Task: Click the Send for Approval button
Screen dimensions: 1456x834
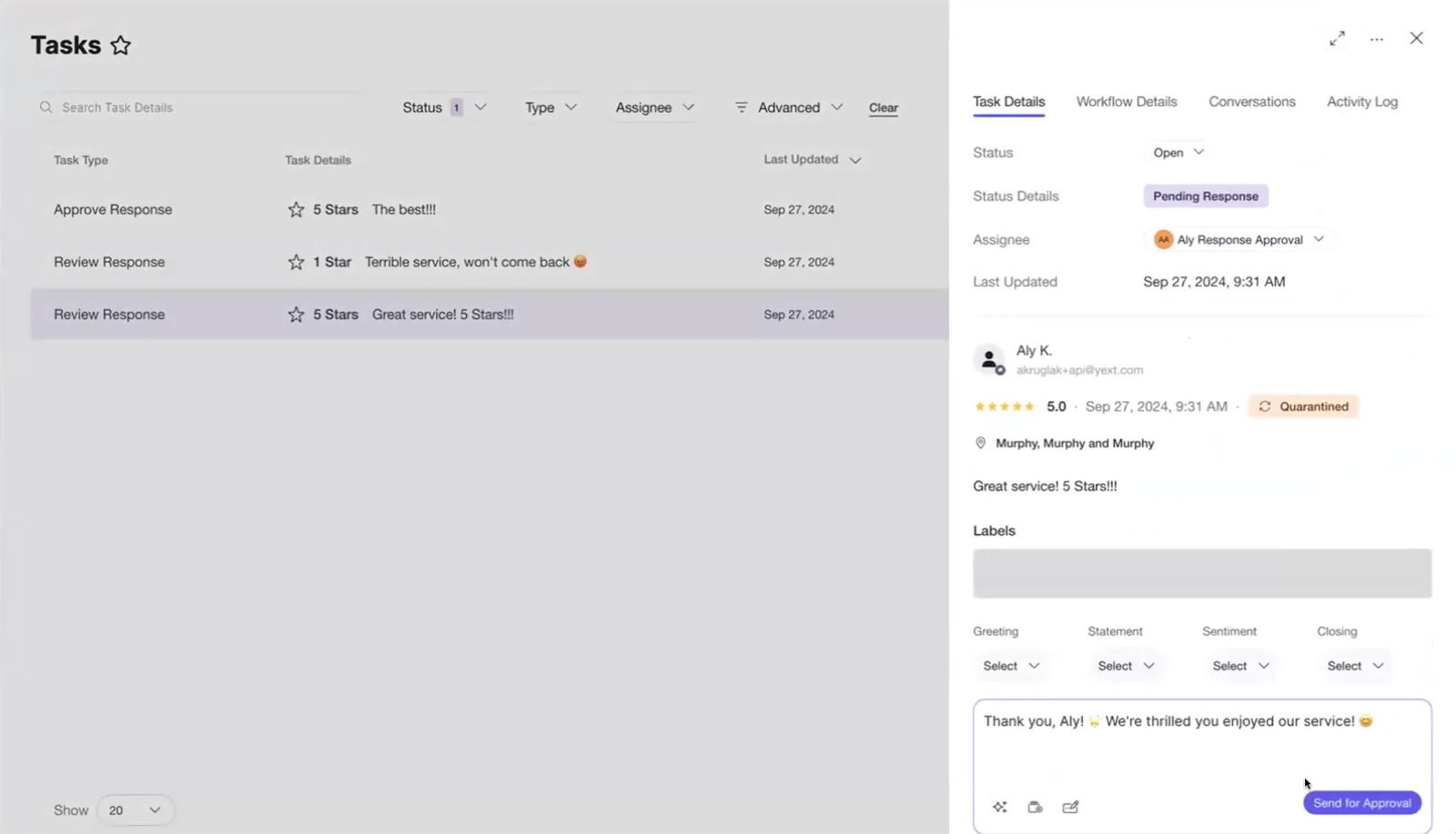Action: (x=1361, y=802)
